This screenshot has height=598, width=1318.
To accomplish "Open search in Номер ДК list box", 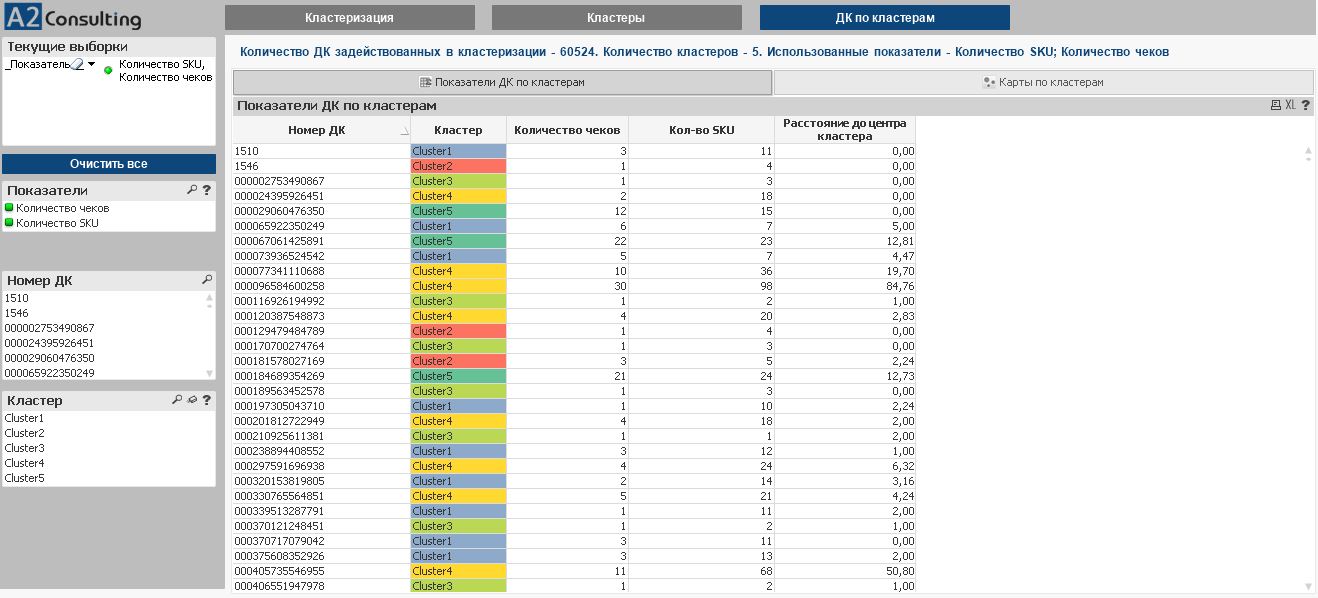I will [207, 280].
